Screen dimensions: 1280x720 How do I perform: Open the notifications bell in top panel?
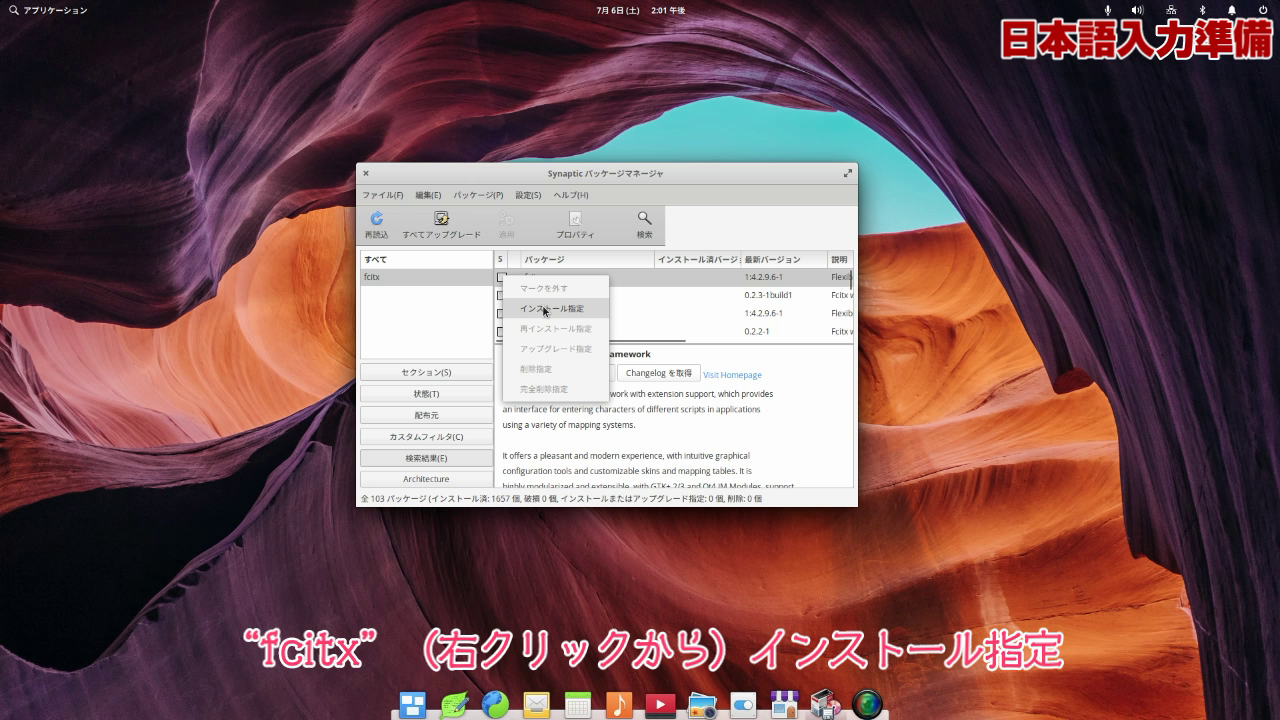[1232, 10]
